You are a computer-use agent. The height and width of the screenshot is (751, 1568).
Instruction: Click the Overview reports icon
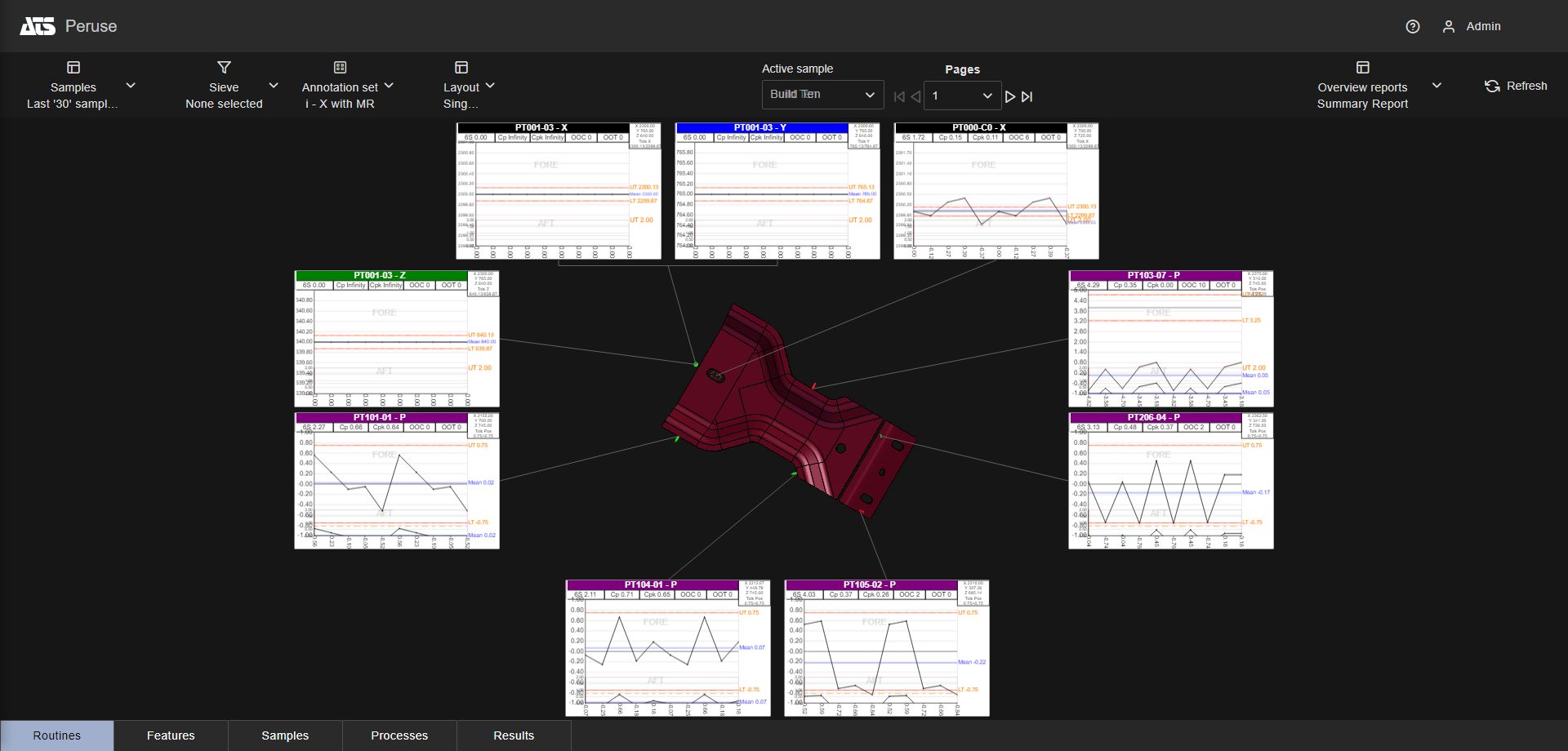point(1362,68)
